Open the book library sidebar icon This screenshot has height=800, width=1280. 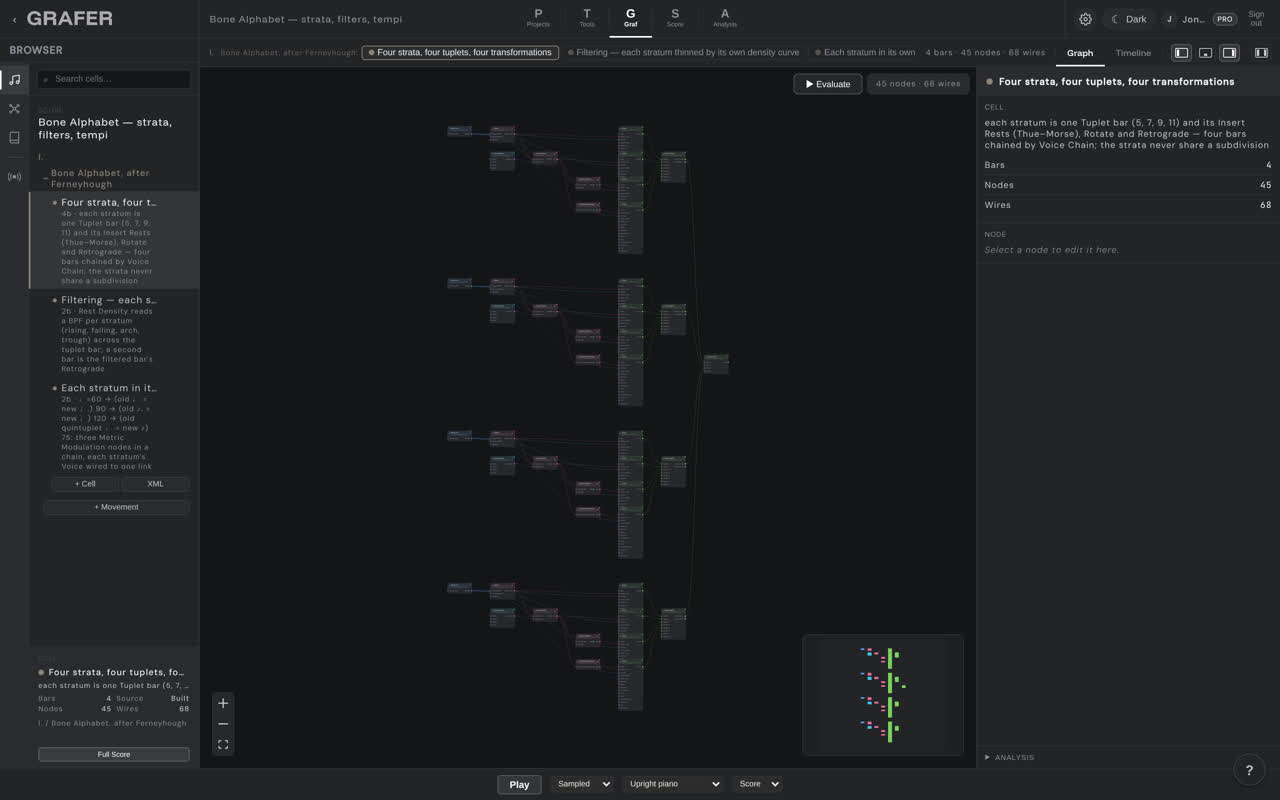14,137
